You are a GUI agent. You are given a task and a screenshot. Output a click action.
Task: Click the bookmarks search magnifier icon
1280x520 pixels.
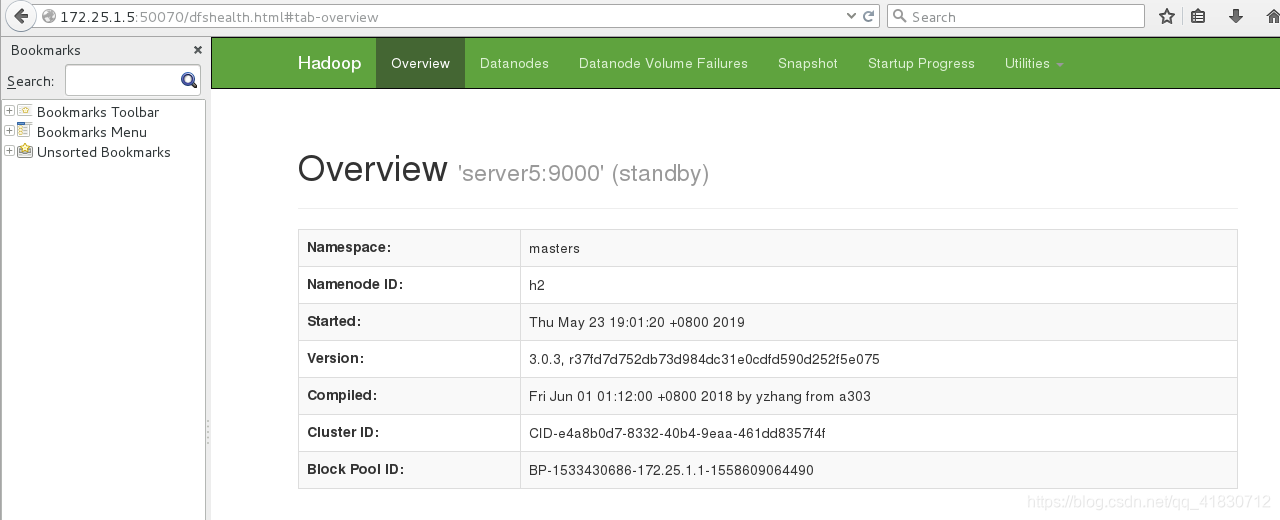(189, 80)
